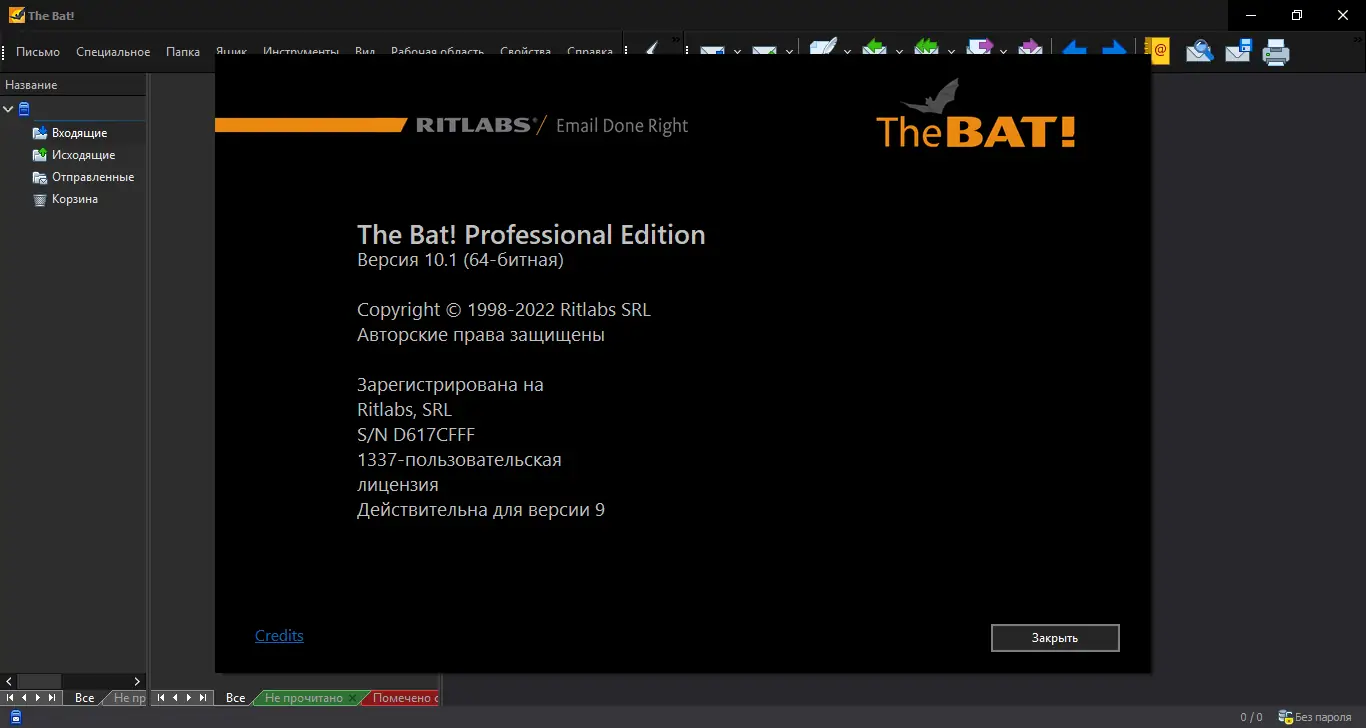This screenshot has height=728, width=1366.
Task: Select the Исходящие folder
Action: (83, 155)
